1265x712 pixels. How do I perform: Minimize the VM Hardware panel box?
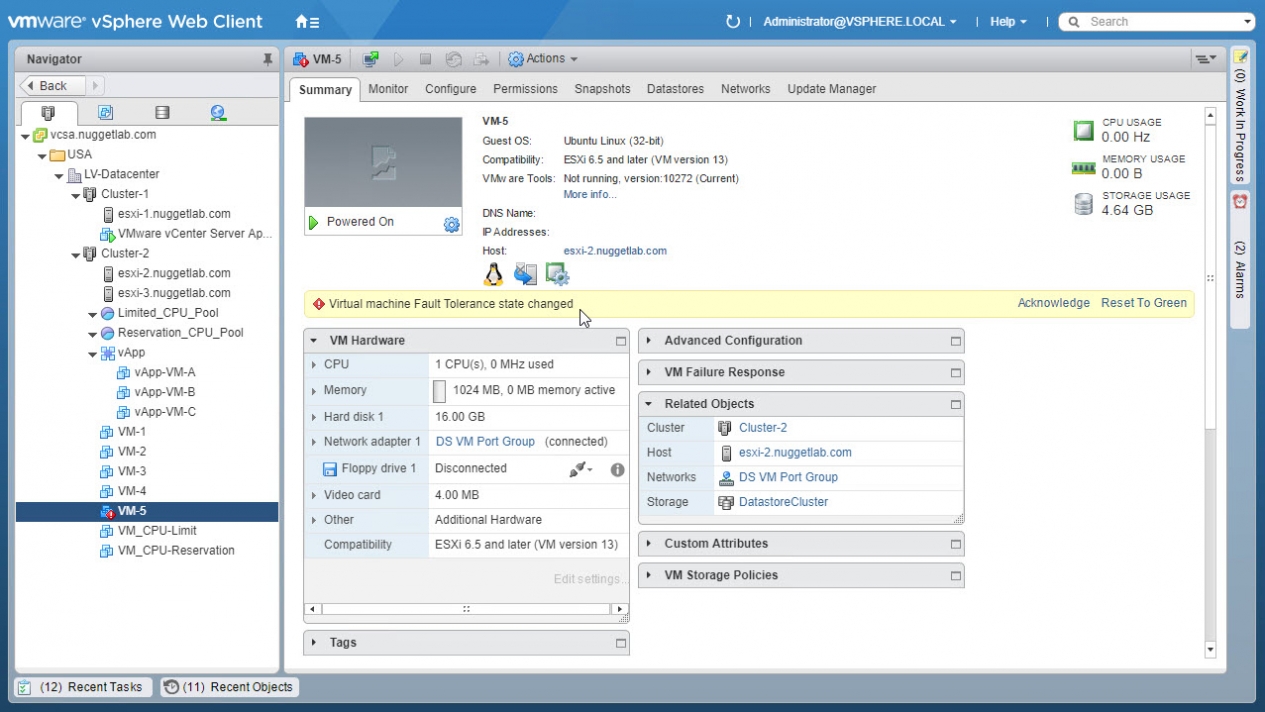pyautogui.click(x=620, y=341)
